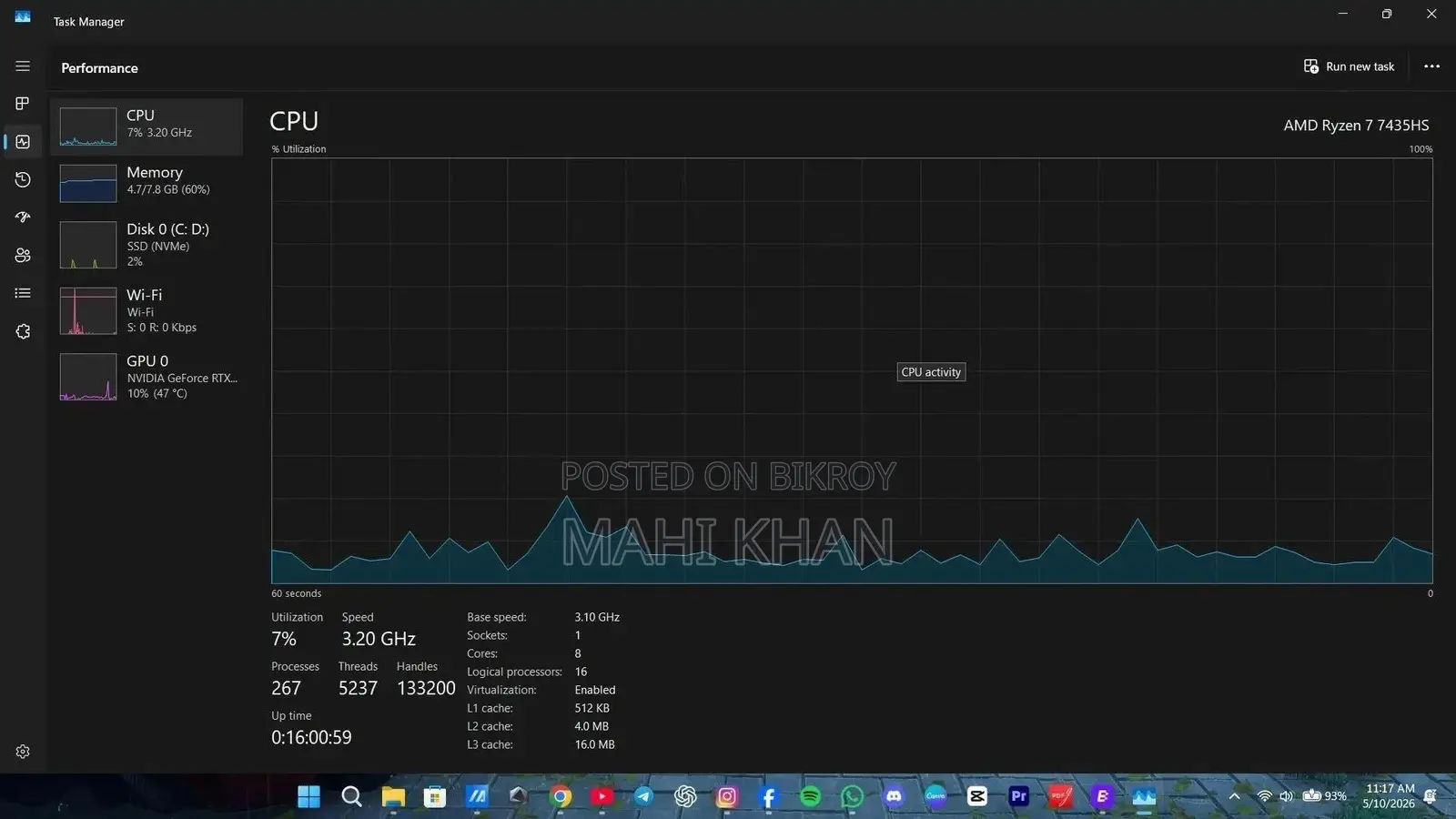Click the three-dot more options button

click(1431, 66)
